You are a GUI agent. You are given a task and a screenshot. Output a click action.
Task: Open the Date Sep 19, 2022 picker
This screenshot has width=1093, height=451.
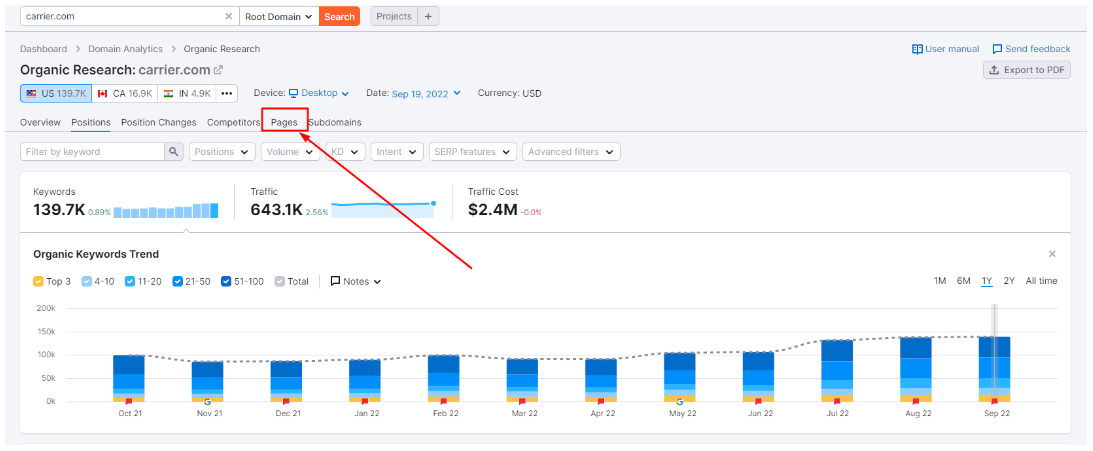pyautogui.click(x=426, y=93)
